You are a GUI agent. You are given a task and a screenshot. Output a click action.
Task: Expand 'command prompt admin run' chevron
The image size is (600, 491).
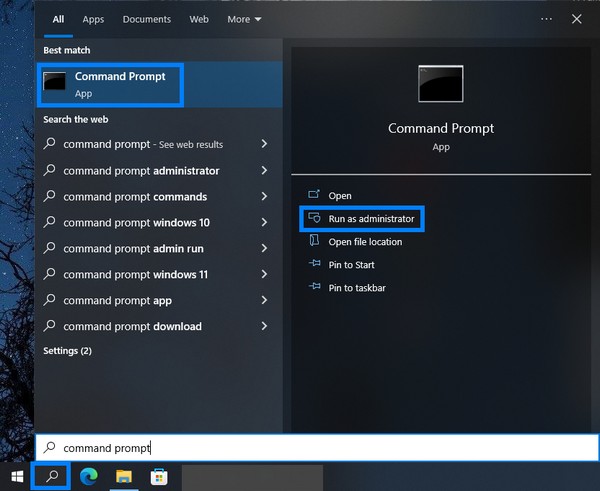coord(264,248)
